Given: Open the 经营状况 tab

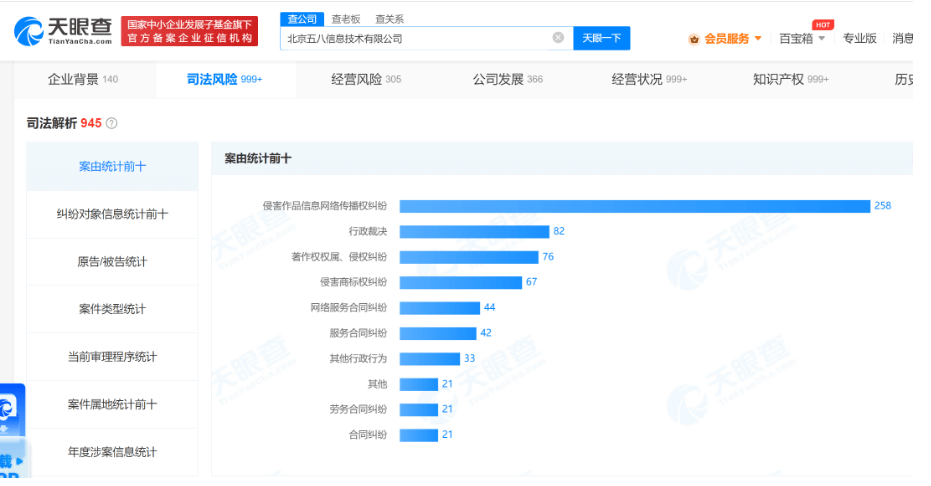Looking at the screenshot, I should pos(649,80).
